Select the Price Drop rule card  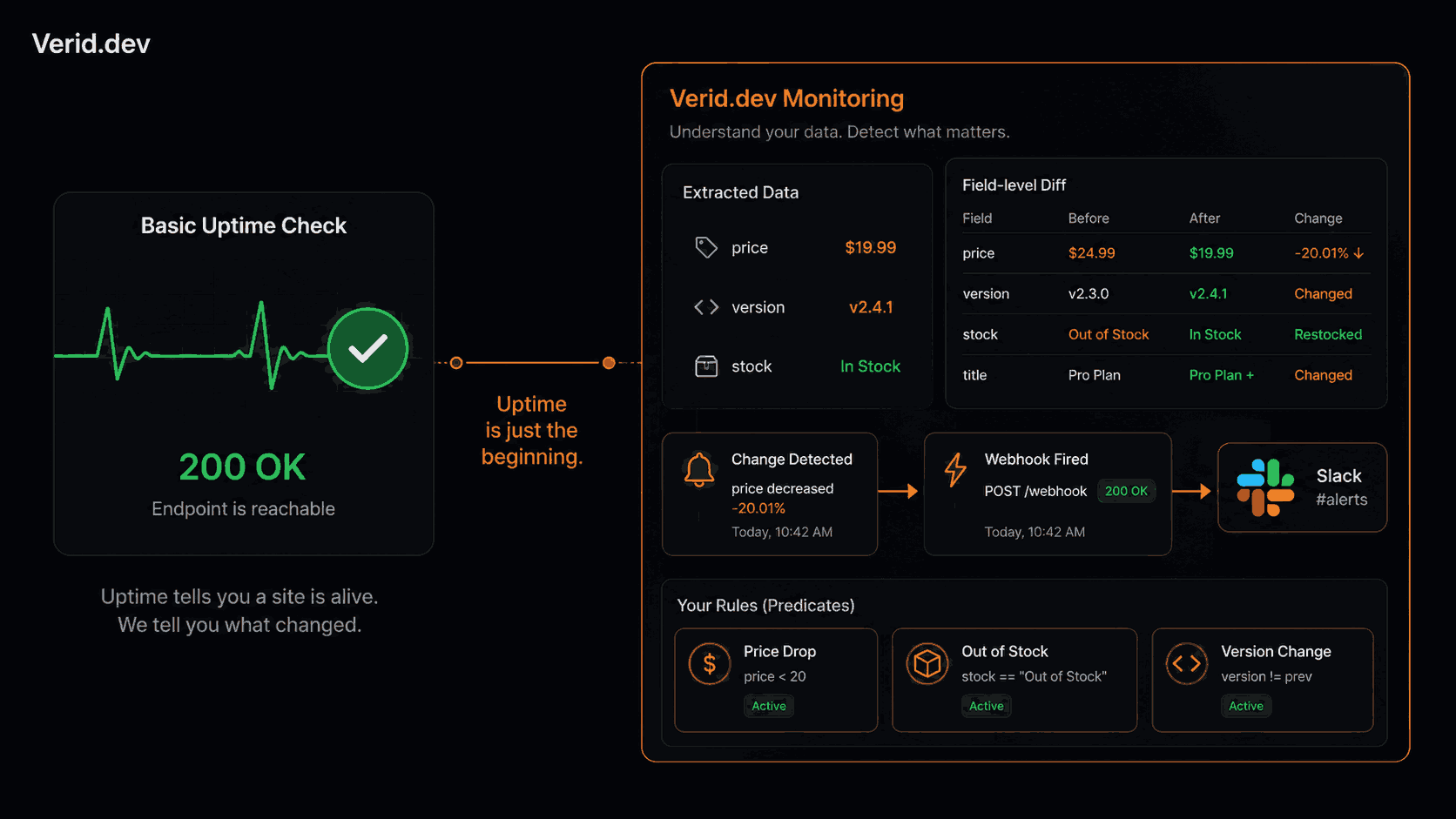(776, 680)
